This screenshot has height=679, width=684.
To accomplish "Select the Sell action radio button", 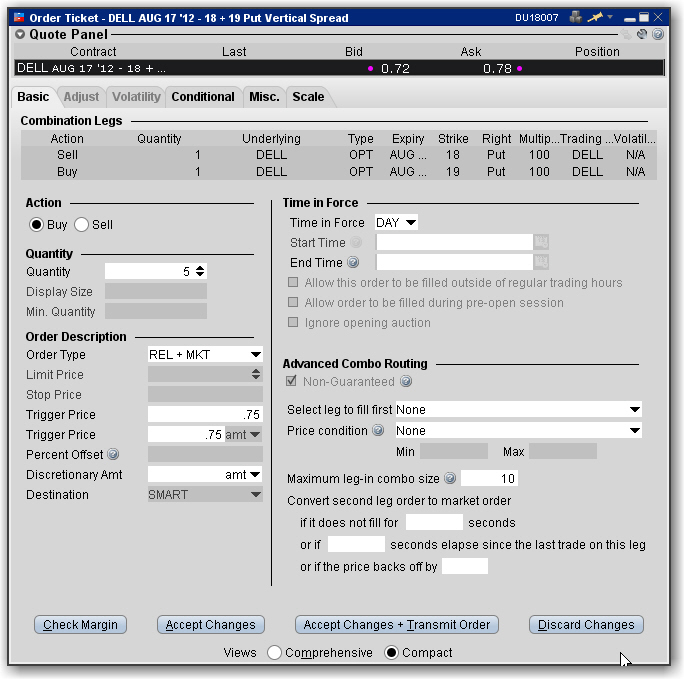I will (82, 225).
